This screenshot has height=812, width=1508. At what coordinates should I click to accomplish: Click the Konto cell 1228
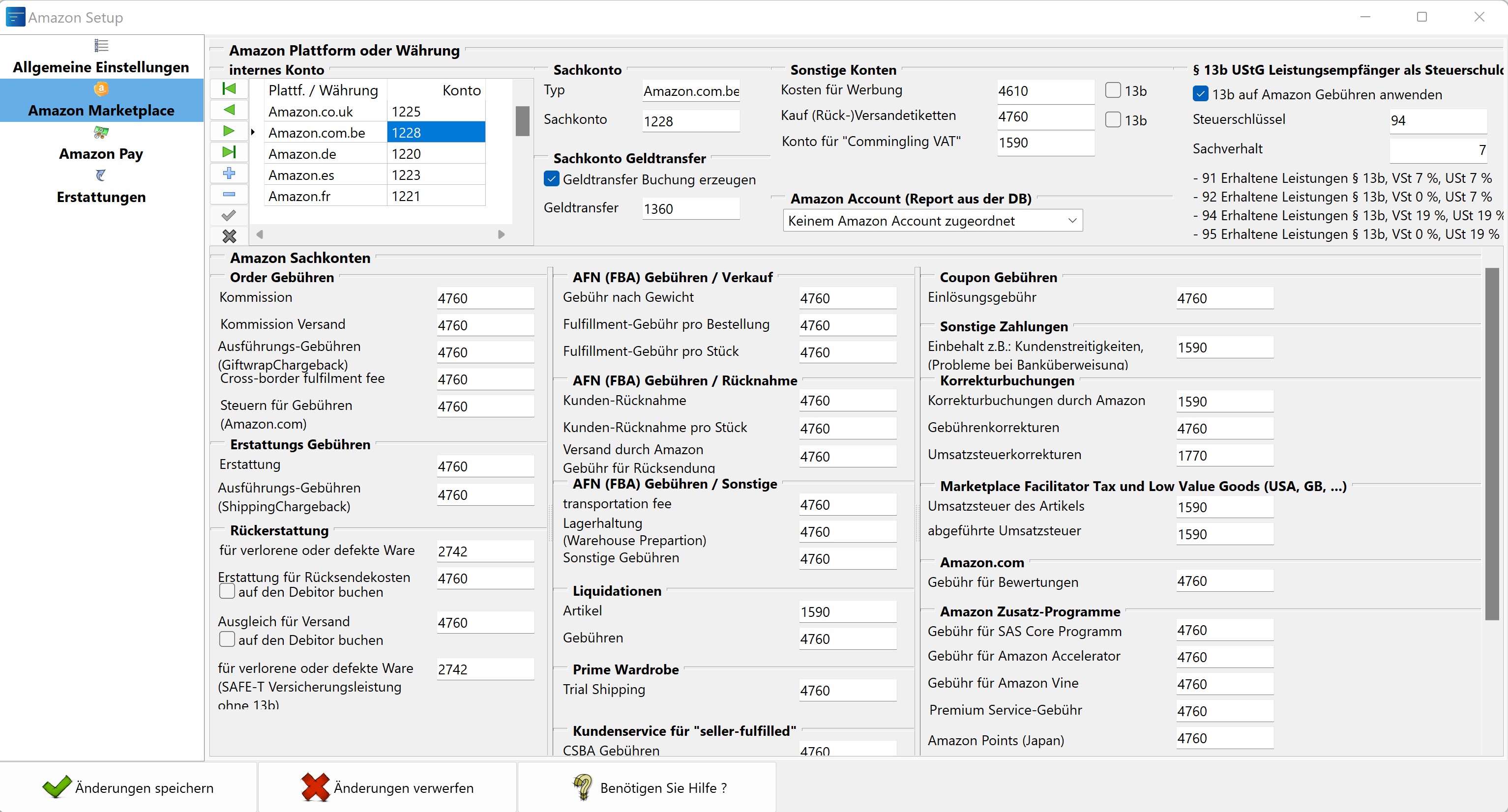tap(436, 132)
